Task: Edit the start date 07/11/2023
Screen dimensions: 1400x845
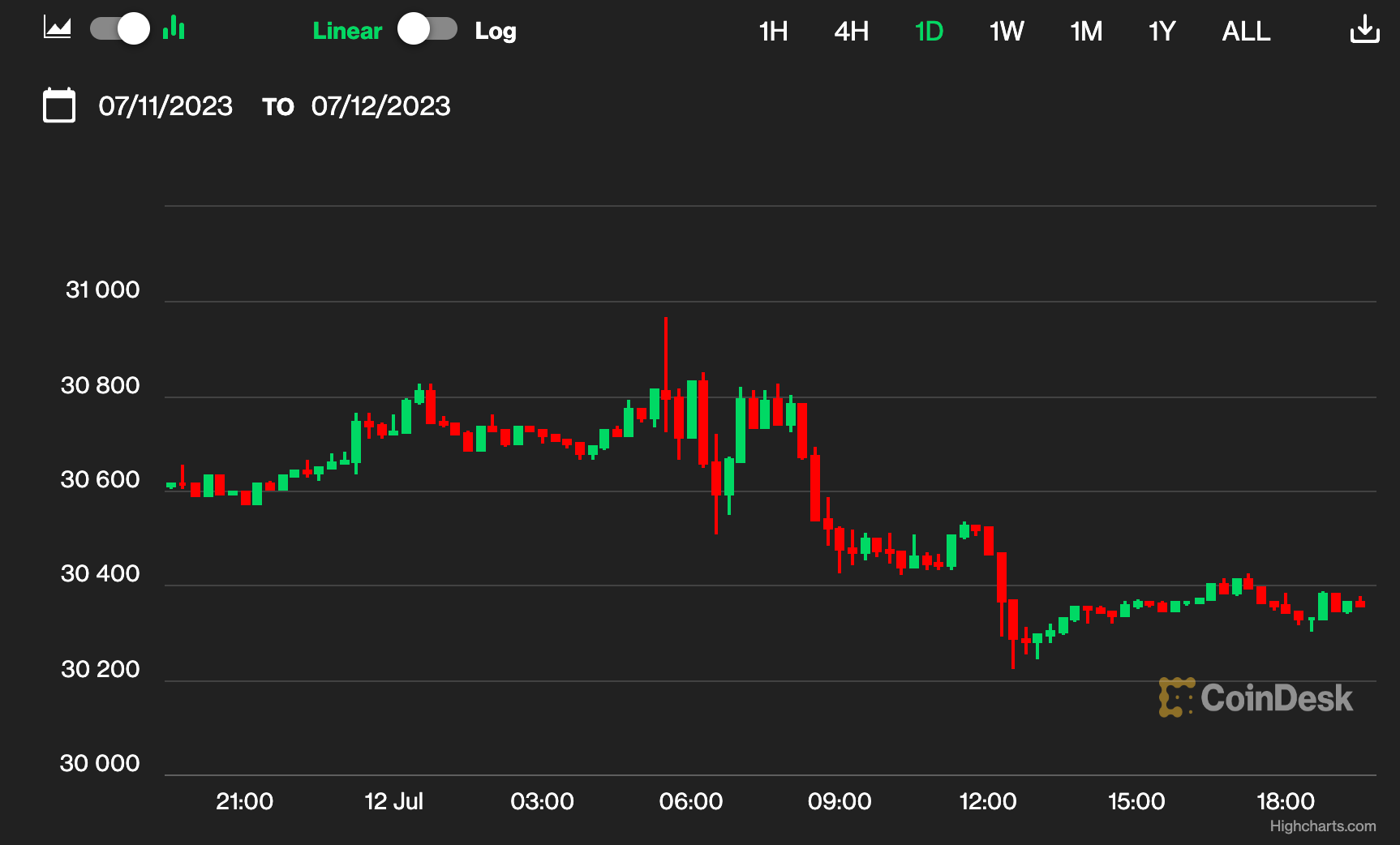Action: 165,106
